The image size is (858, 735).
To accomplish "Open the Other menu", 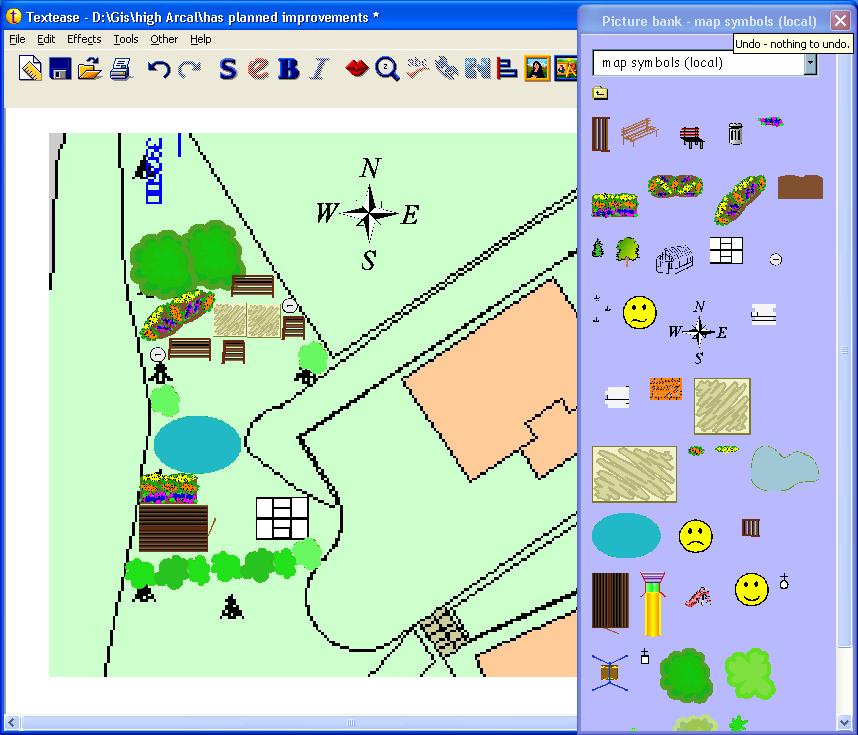I will coord(164,39).
